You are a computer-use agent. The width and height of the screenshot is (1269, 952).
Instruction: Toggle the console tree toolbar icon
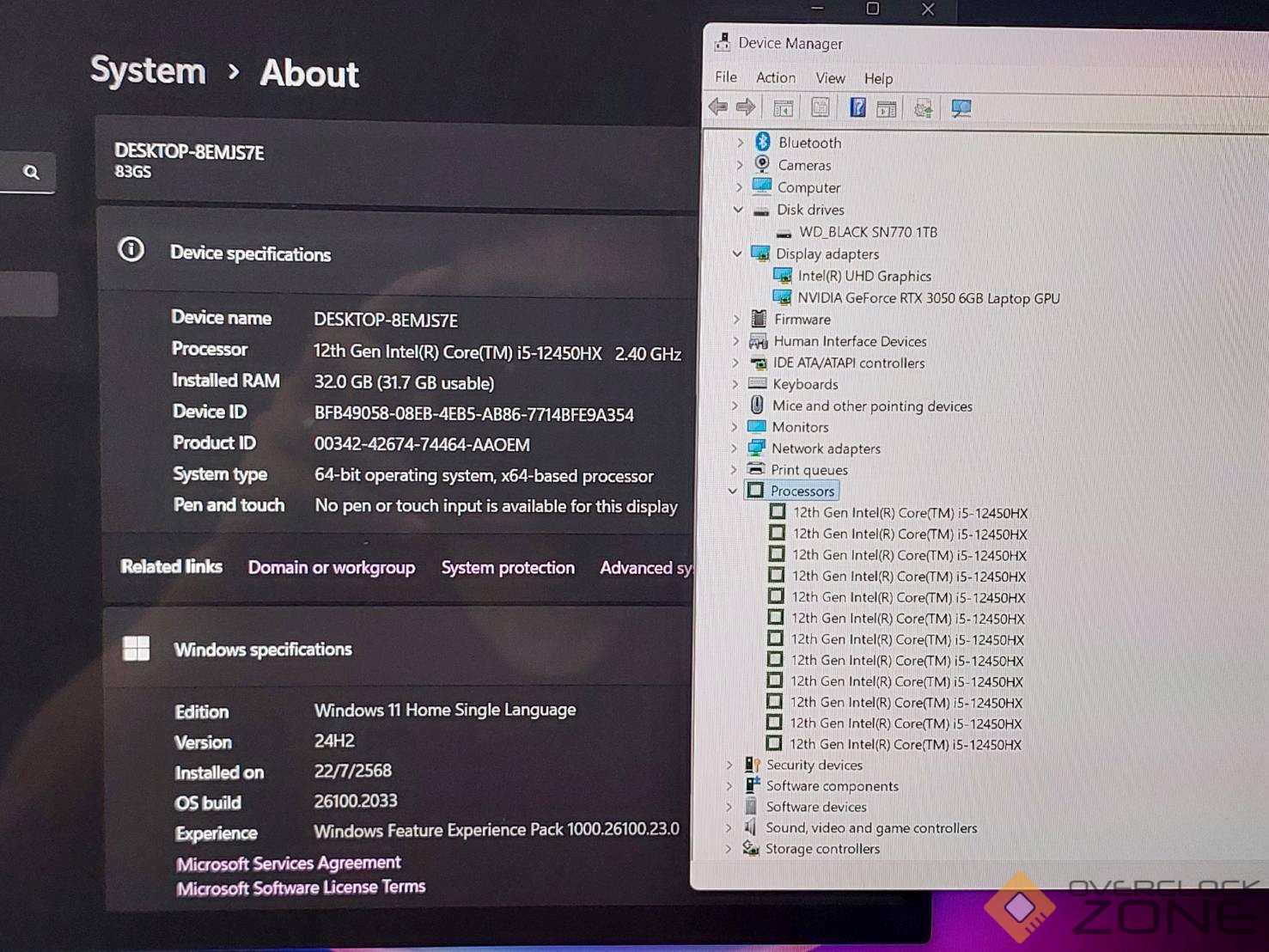[783, 108]
